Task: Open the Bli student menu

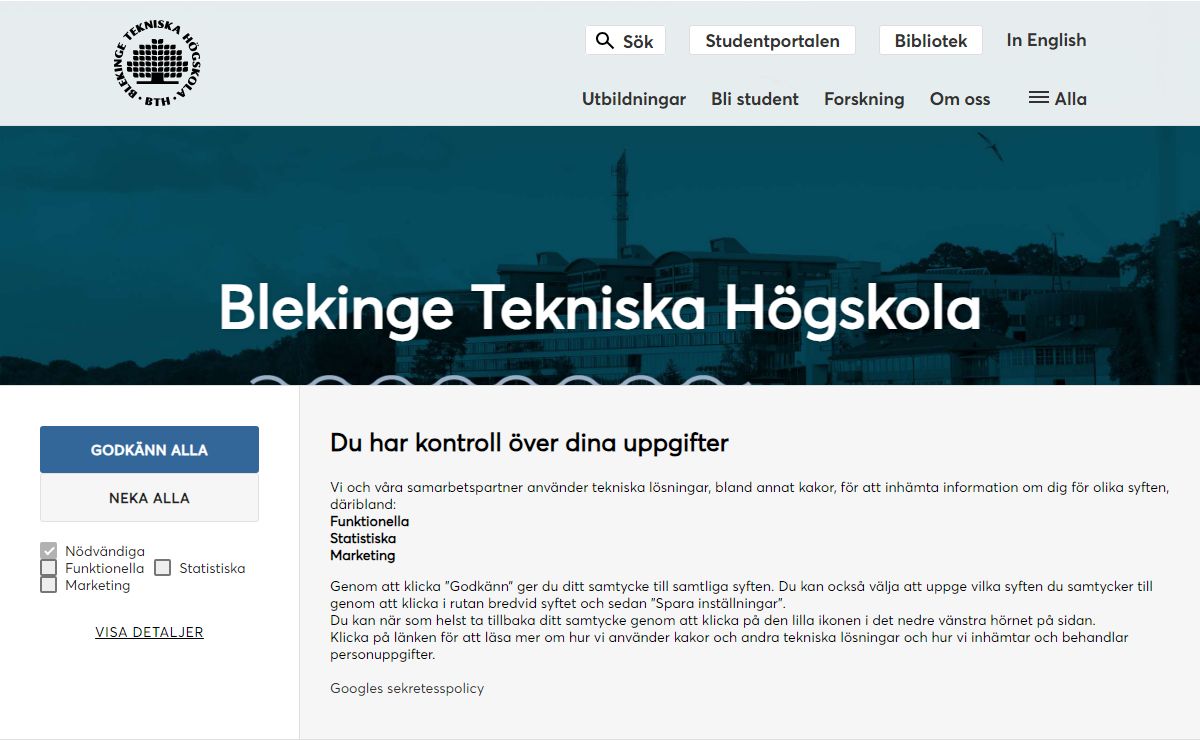Action: [755, 99]
